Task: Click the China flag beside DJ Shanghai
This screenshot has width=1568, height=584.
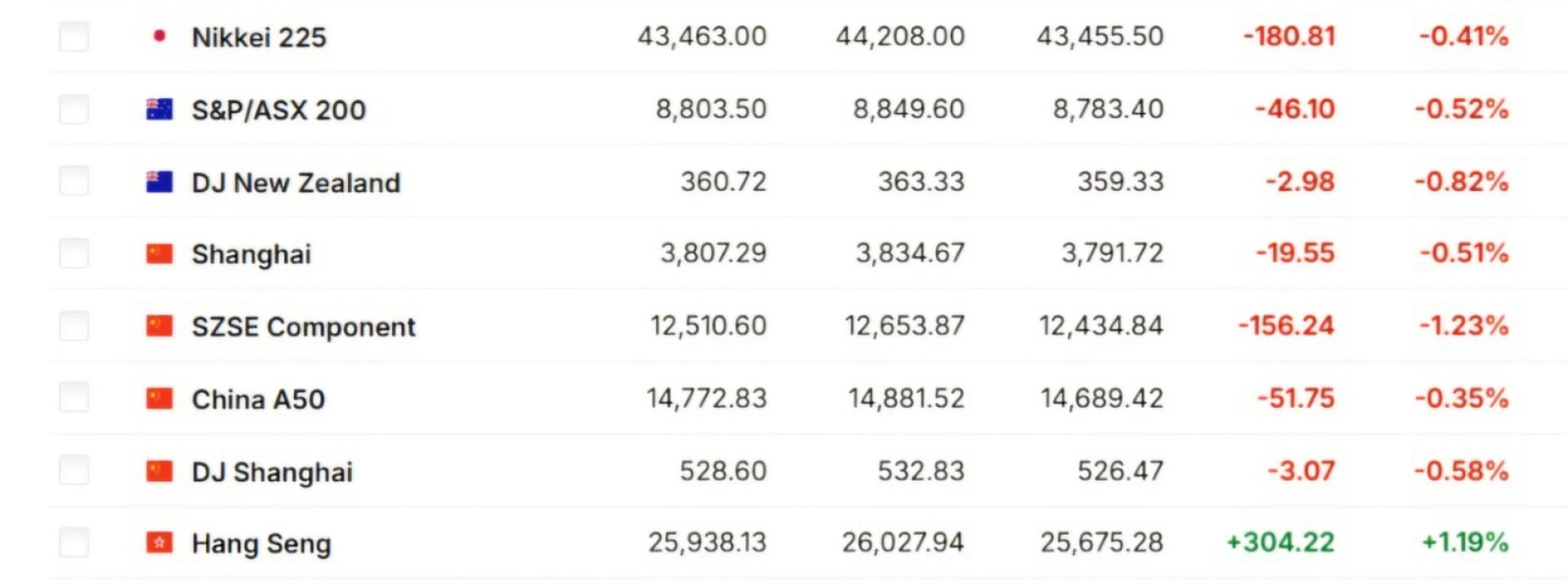Action: (x=159, y=471)
